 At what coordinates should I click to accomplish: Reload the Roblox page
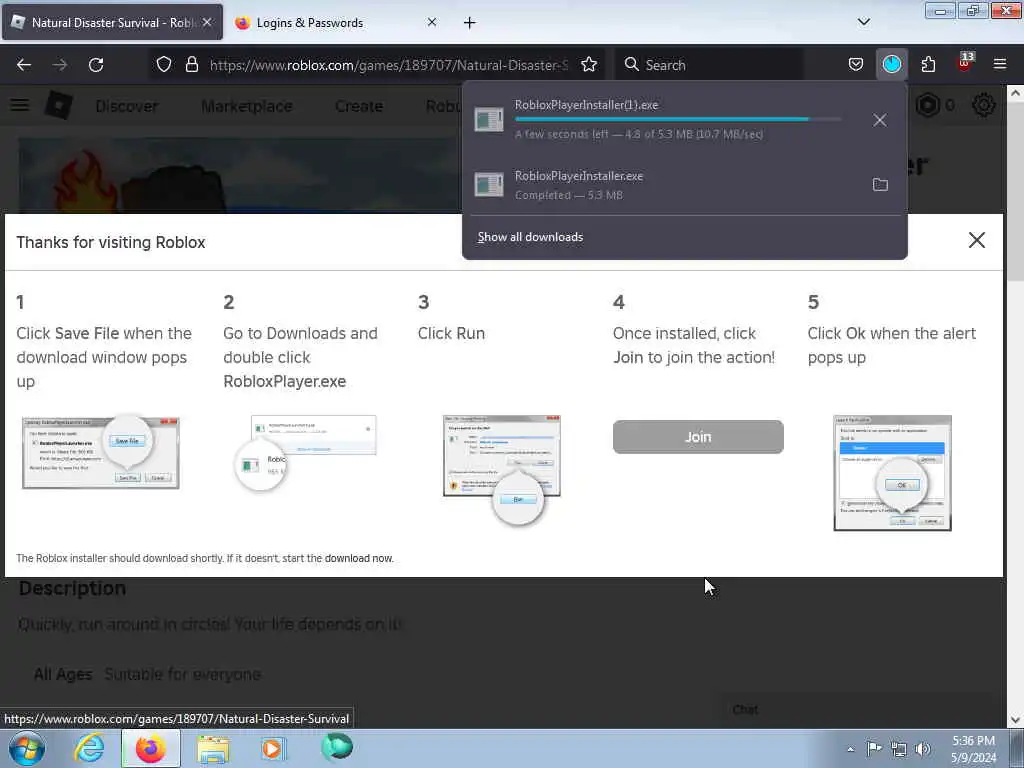(x=96, y=65)
